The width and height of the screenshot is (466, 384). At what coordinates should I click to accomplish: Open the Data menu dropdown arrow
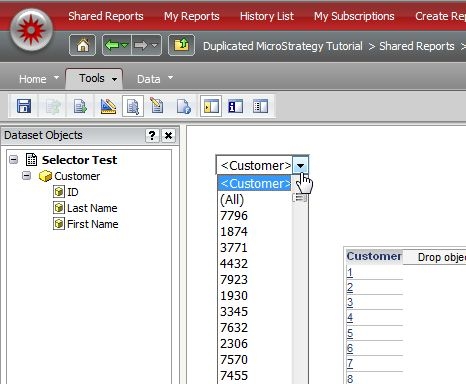pos(170,77)
